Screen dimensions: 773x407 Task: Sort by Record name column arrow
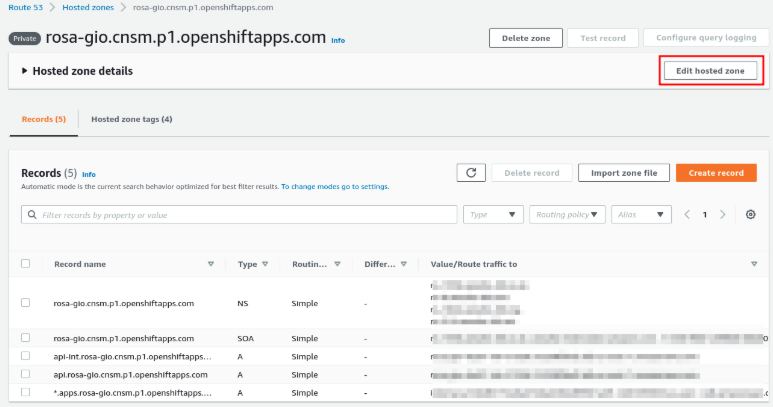tap(211, 264)
